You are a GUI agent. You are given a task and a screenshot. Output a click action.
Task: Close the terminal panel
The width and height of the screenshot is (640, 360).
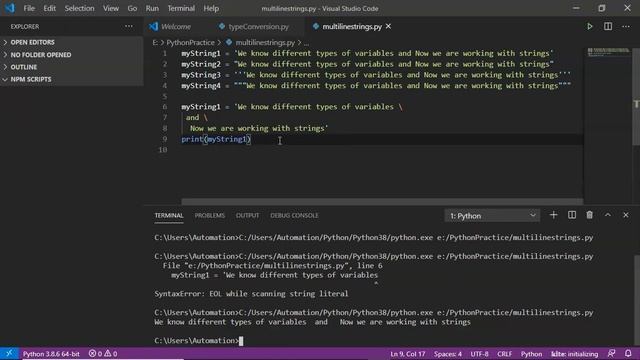pos(626,215)
